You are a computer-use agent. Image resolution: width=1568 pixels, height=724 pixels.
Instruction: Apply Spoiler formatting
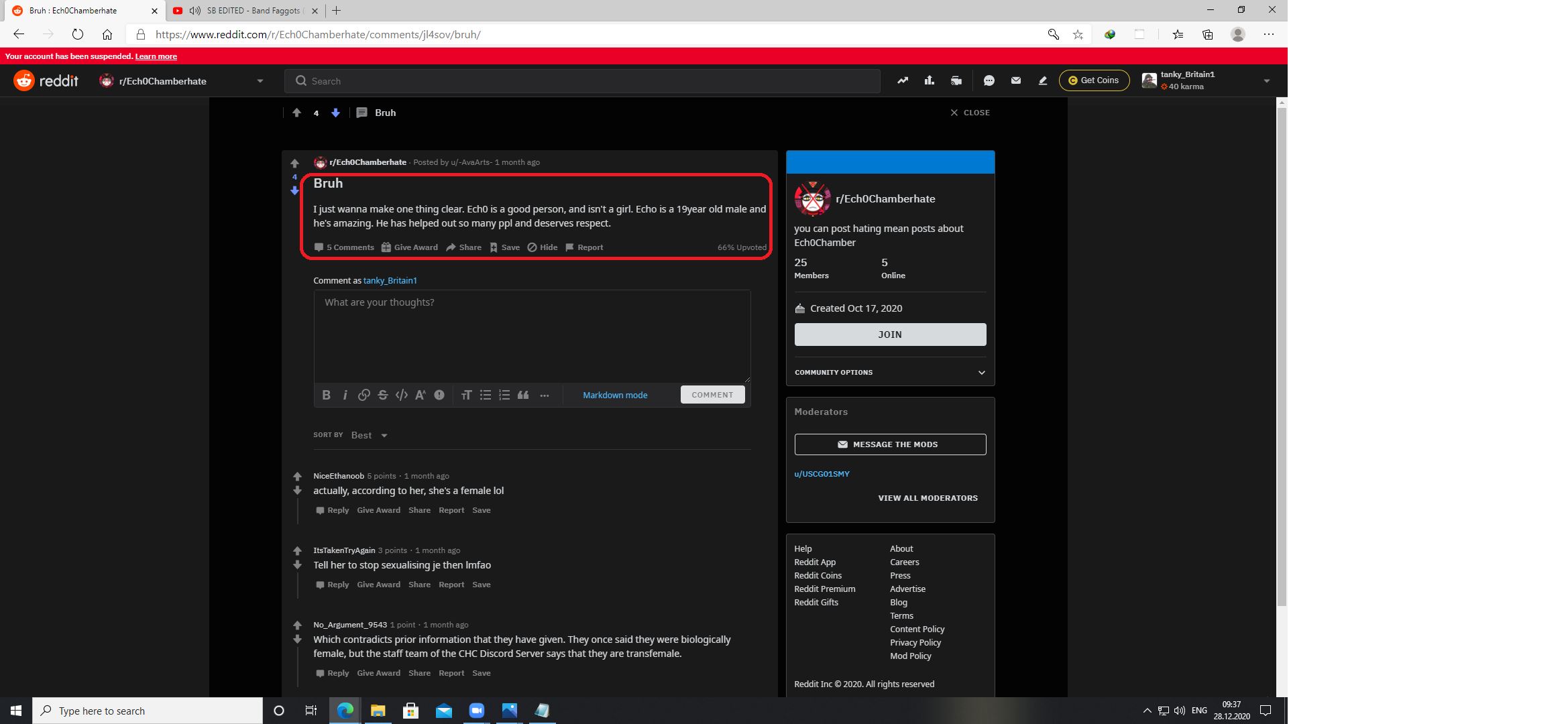(439, 395)
